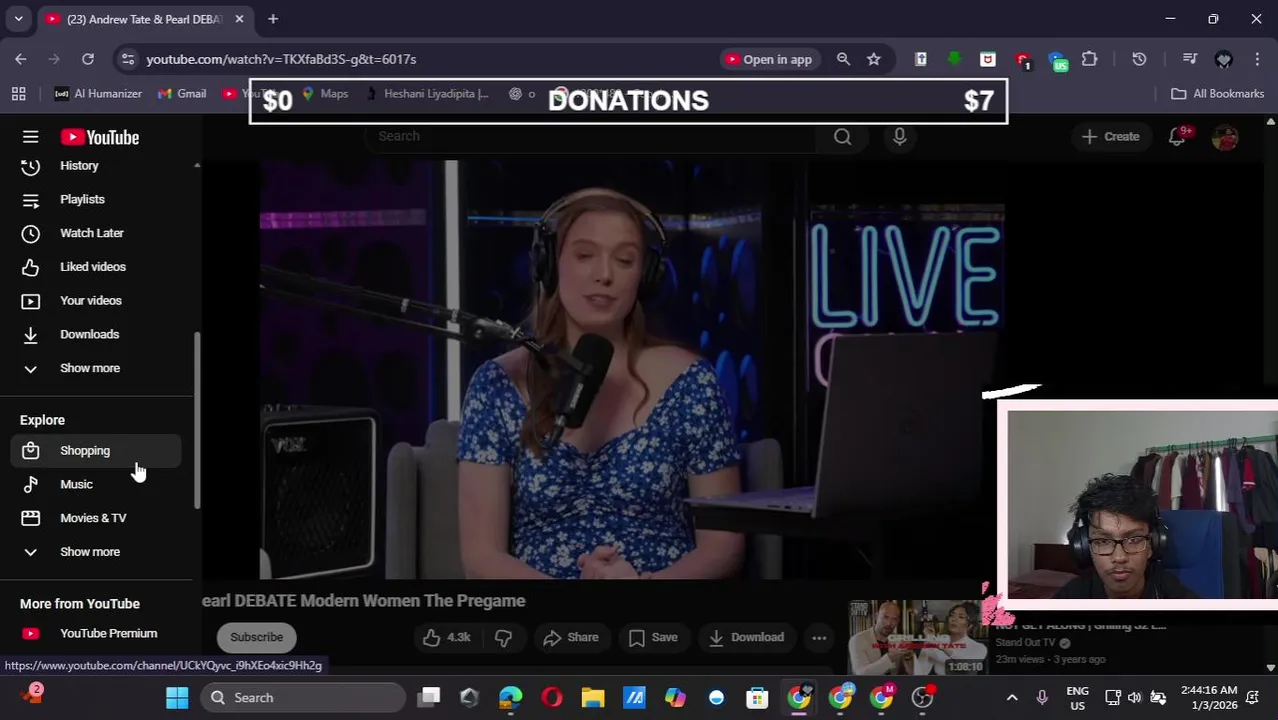
Task: Open Liked videos
Action: point(98,267)
